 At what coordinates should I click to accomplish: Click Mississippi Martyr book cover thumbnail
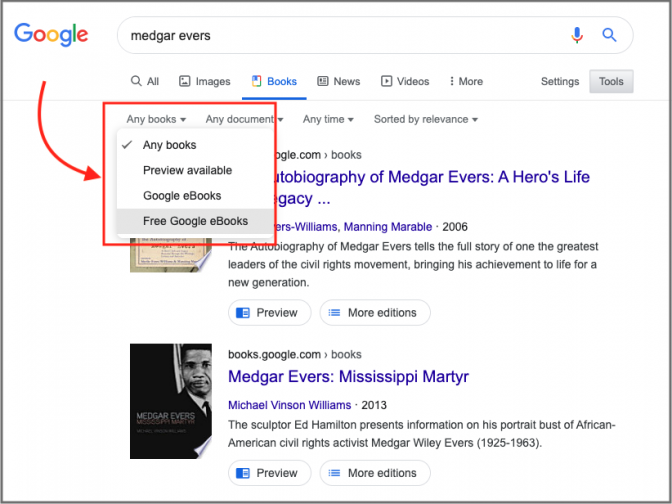(171, 401)
